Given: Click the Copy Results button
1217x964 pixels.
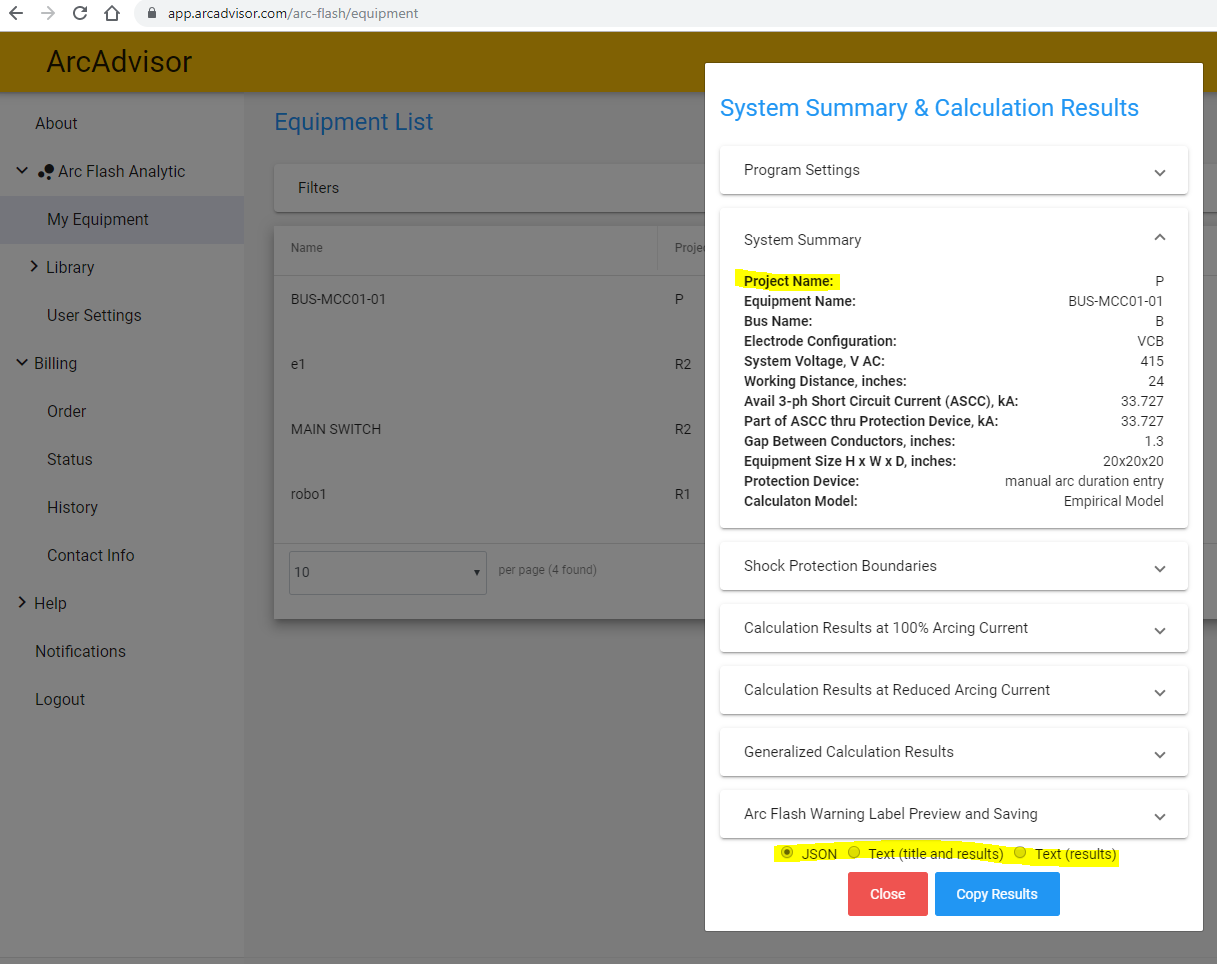Looking at the screenshot, I should click(997, 894).
